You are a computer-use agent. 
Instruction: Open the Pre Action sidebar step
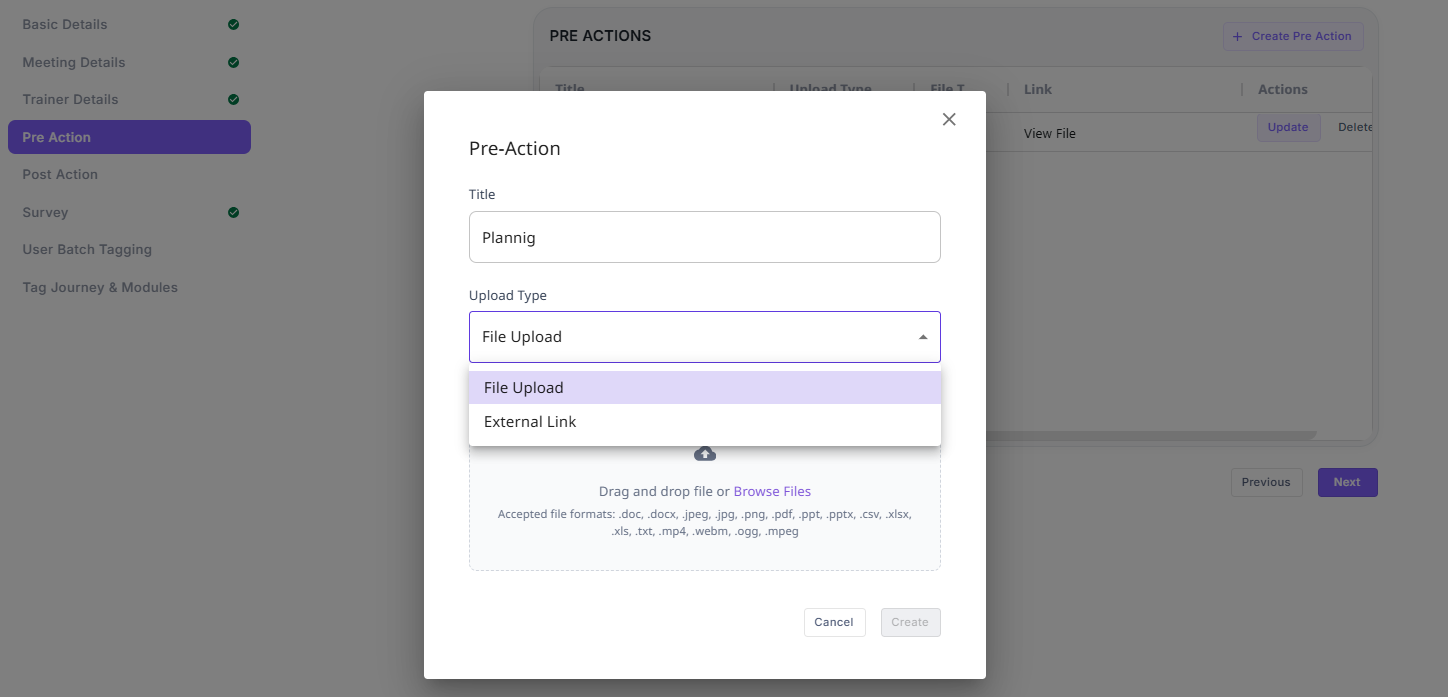pyautogui.click(x=129, y=137)
